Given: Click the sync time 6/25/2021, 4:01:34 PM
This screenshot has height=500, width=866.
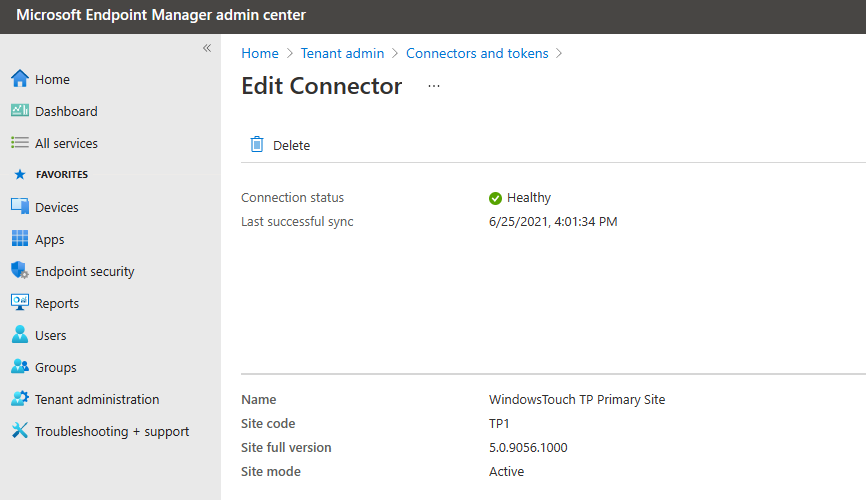Looking at the screenshot, I should coord(553,222).
